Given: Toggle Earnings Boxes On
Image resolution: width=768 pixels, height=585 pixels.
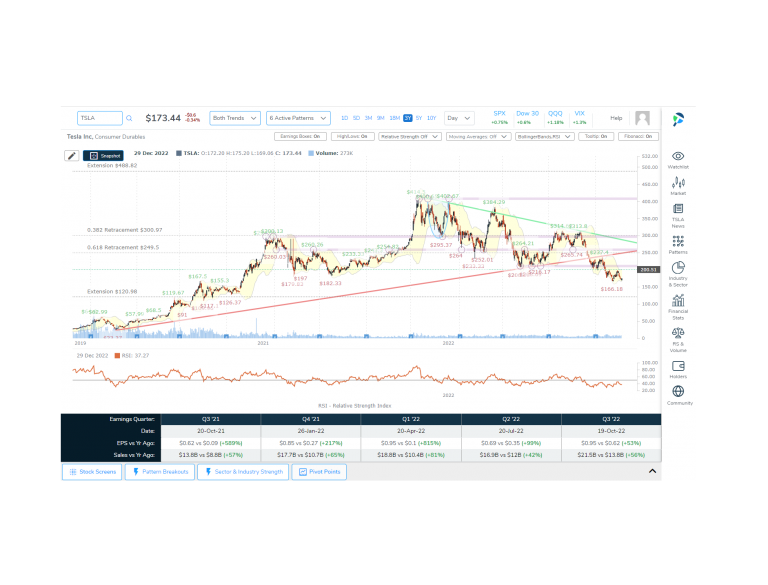Looking at the screenshot, I should [300, 137].
